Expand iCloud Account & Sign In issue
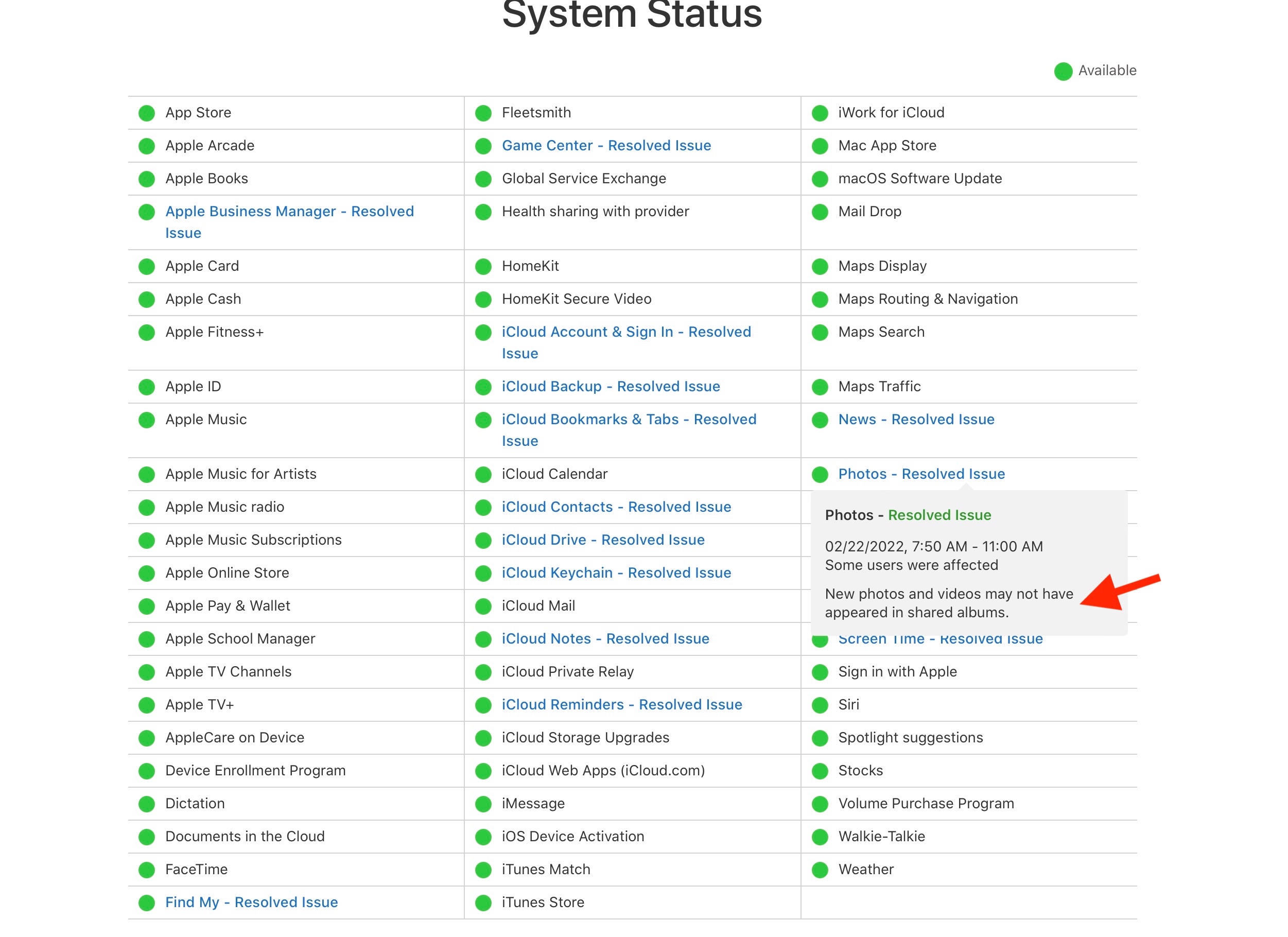Viewport: 1288px width, 937px height. pyautogui.click(x=626, y=332)
